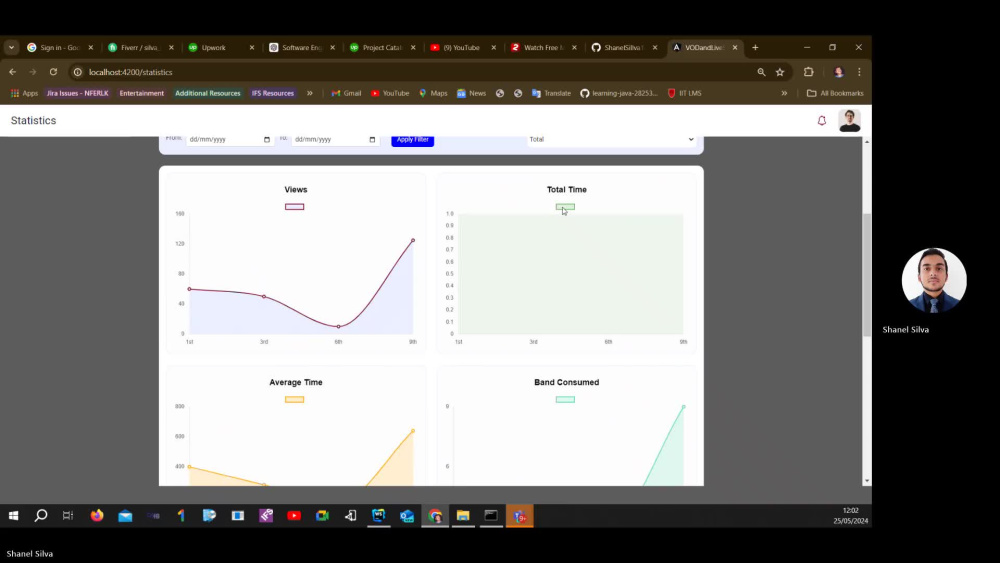Open the user profile avatar in Statistics header
Viewport: 1000px width, 563px height.
849,121
